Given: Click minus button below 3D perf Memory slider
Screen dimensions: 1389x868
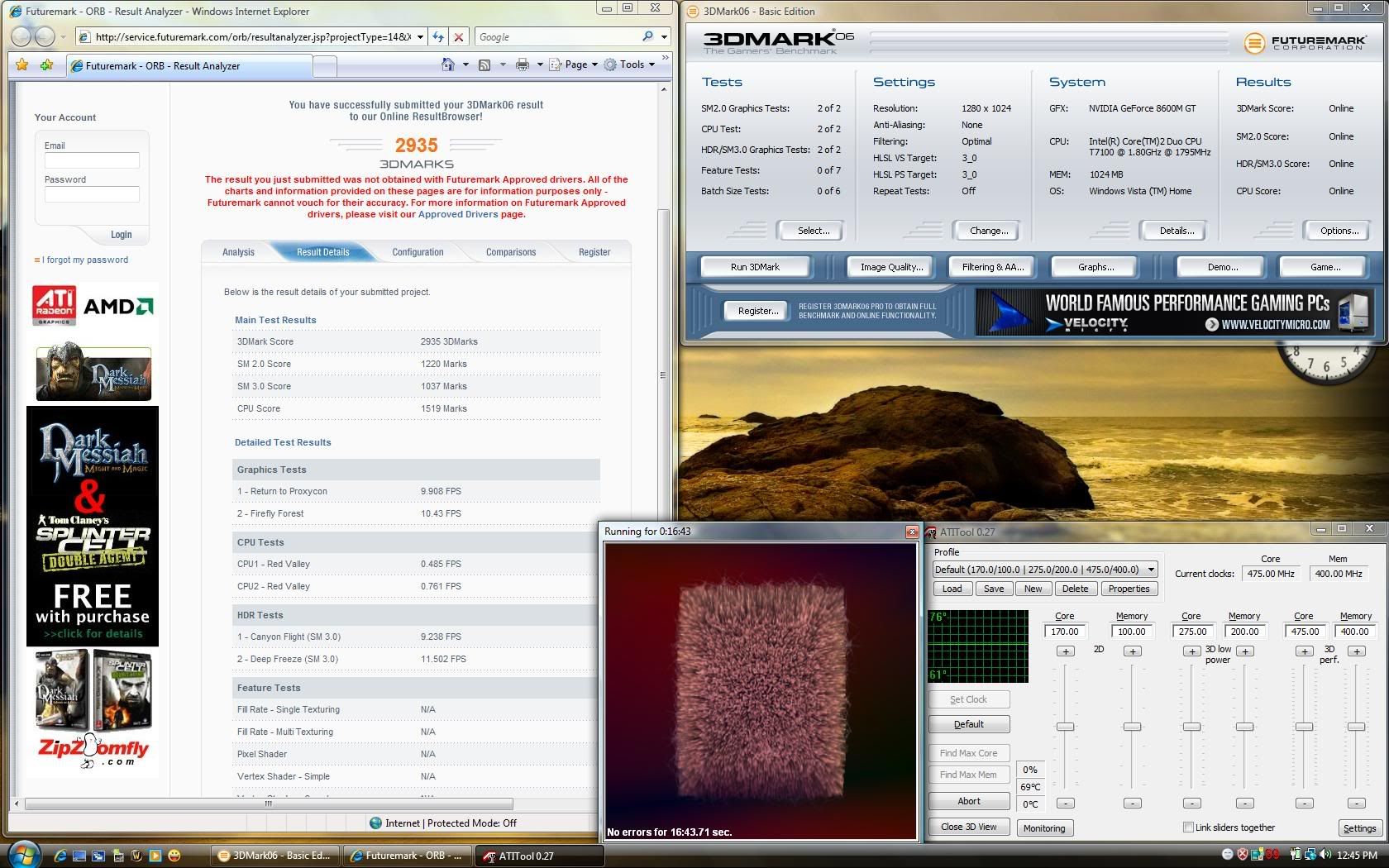Looking at the screenshot, I should point(1356,803).
